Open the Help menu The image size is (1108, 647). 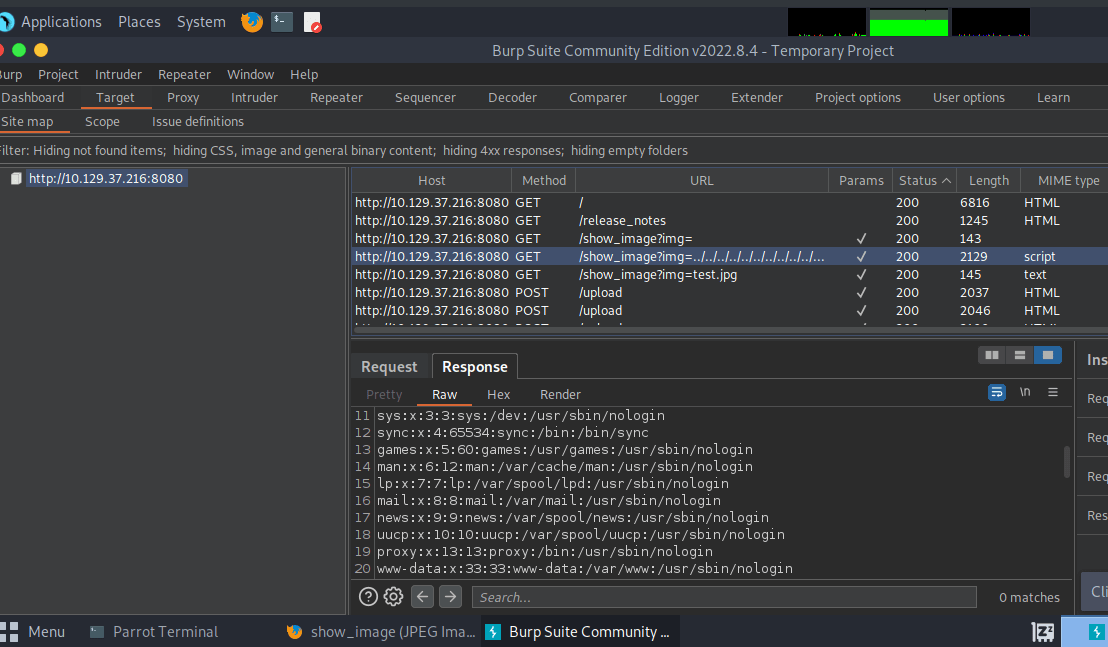click(304, 74)
